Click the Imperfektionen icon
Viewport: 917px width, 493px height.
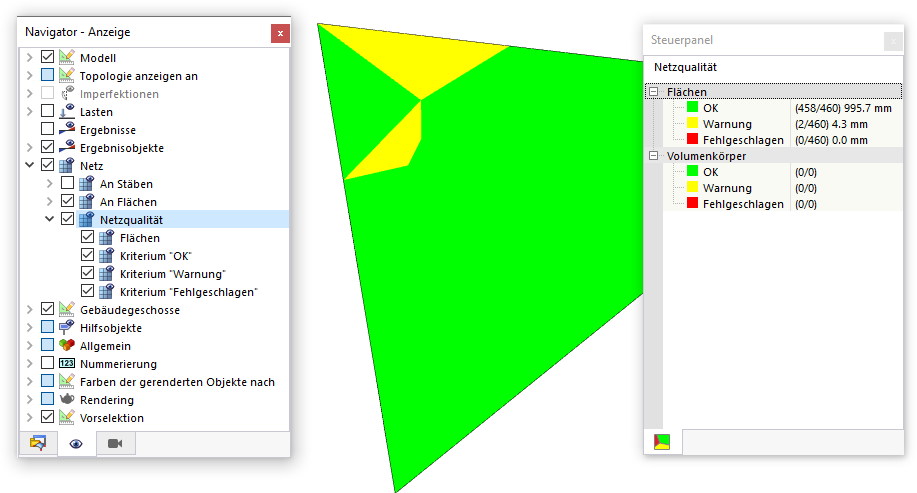click(67, 94)
